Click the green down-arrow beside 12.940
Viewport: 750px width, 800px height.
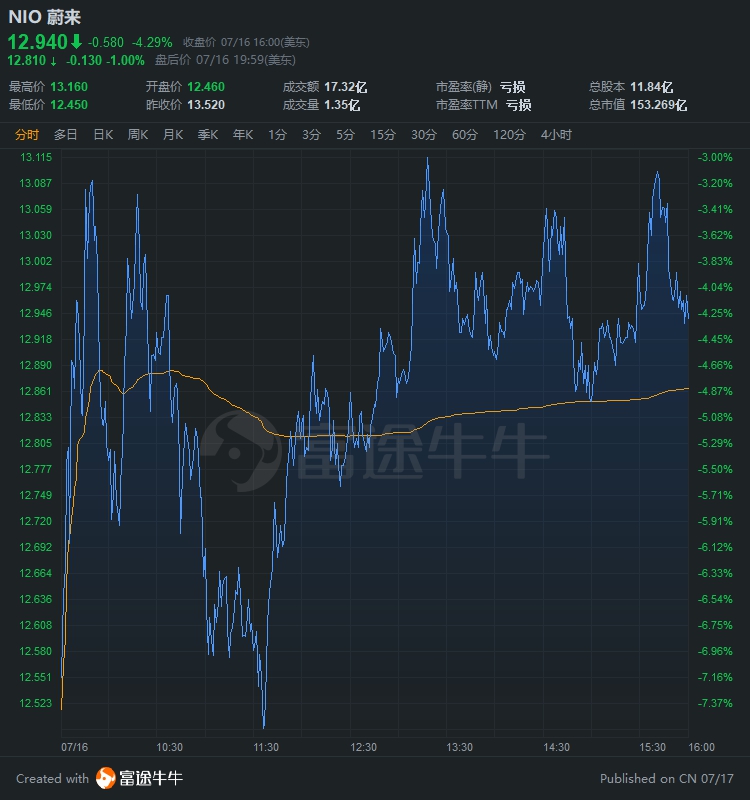click(76, 41)
